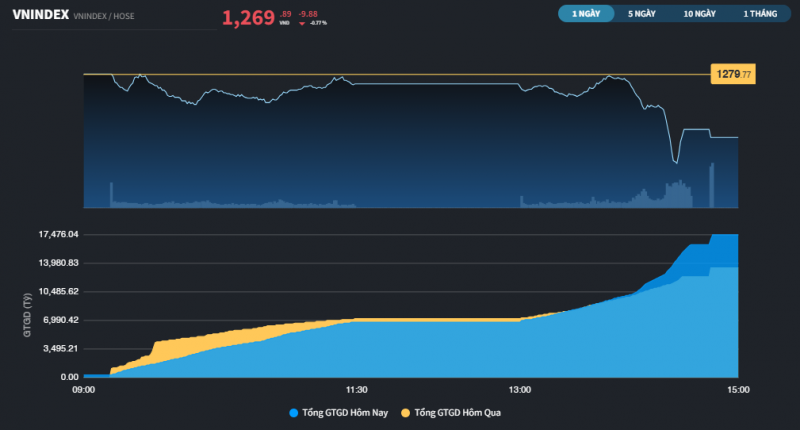This screenshot has width=800, height=430.
Task: Click the bold VNINDEX title
Action: [40, 15]
